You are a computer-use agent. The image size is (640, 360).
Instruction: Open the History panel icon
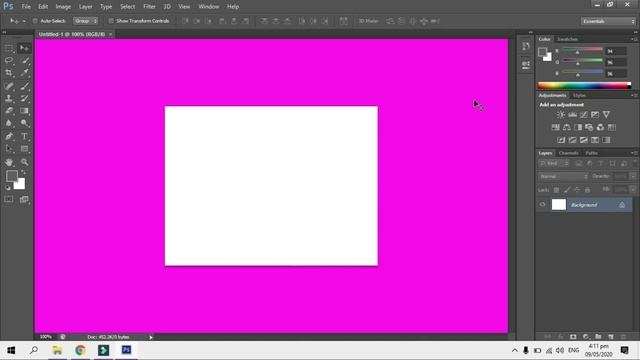pos(526,46)
